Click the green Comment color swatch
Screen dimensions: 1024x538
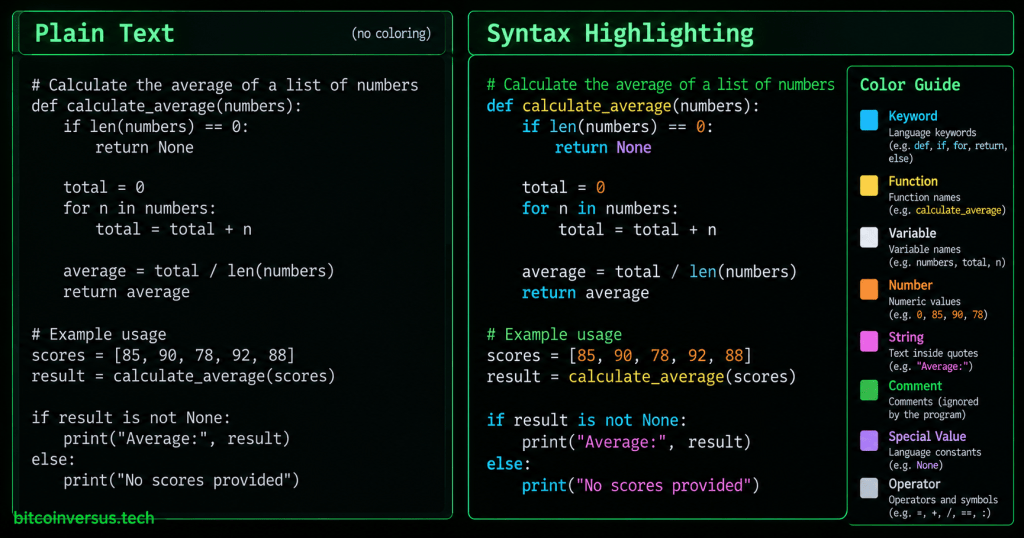click(869, 390)
